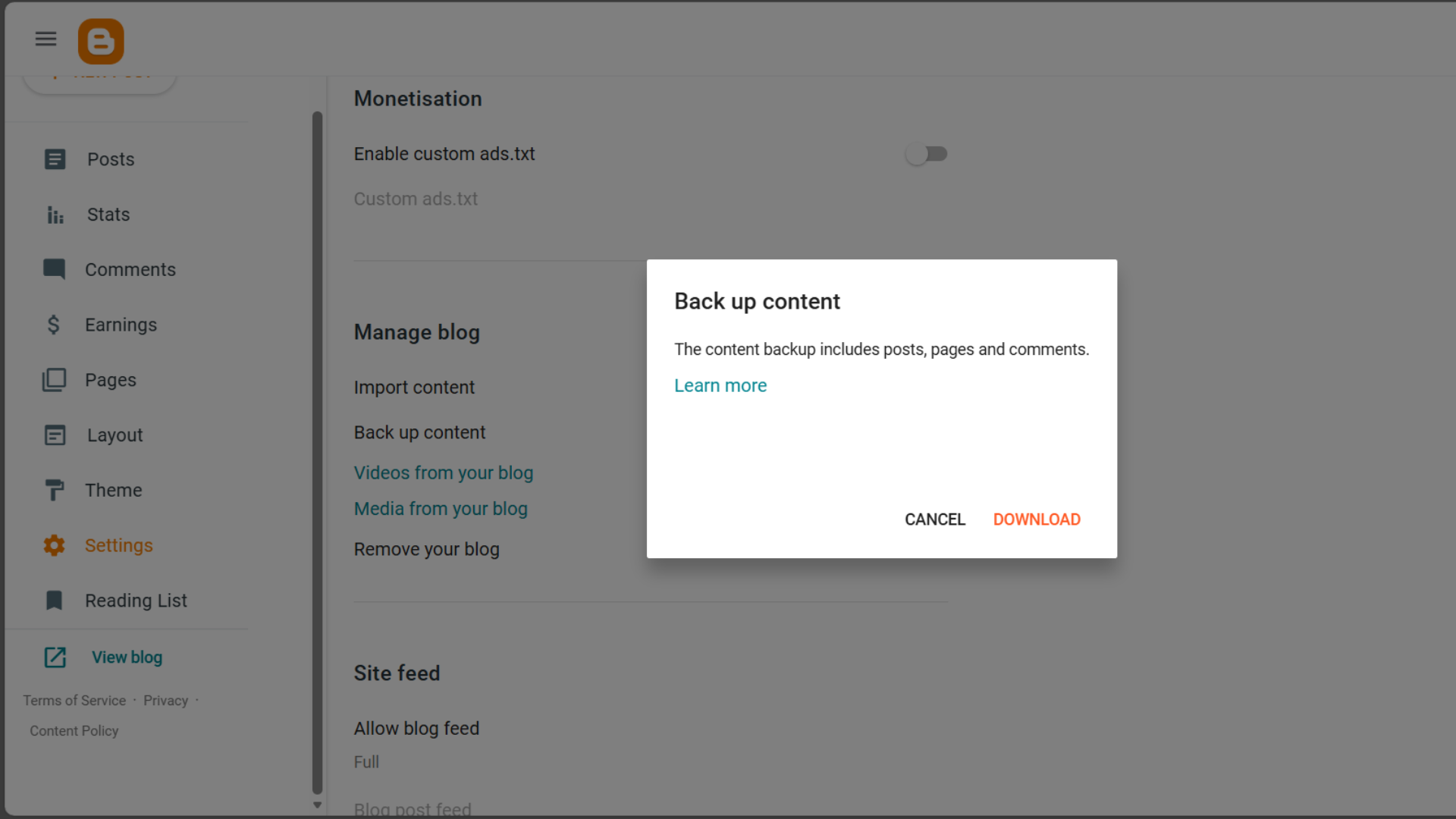Open the Learn more link
This screenshot has width=1456, height=819.
coord(720,385)
